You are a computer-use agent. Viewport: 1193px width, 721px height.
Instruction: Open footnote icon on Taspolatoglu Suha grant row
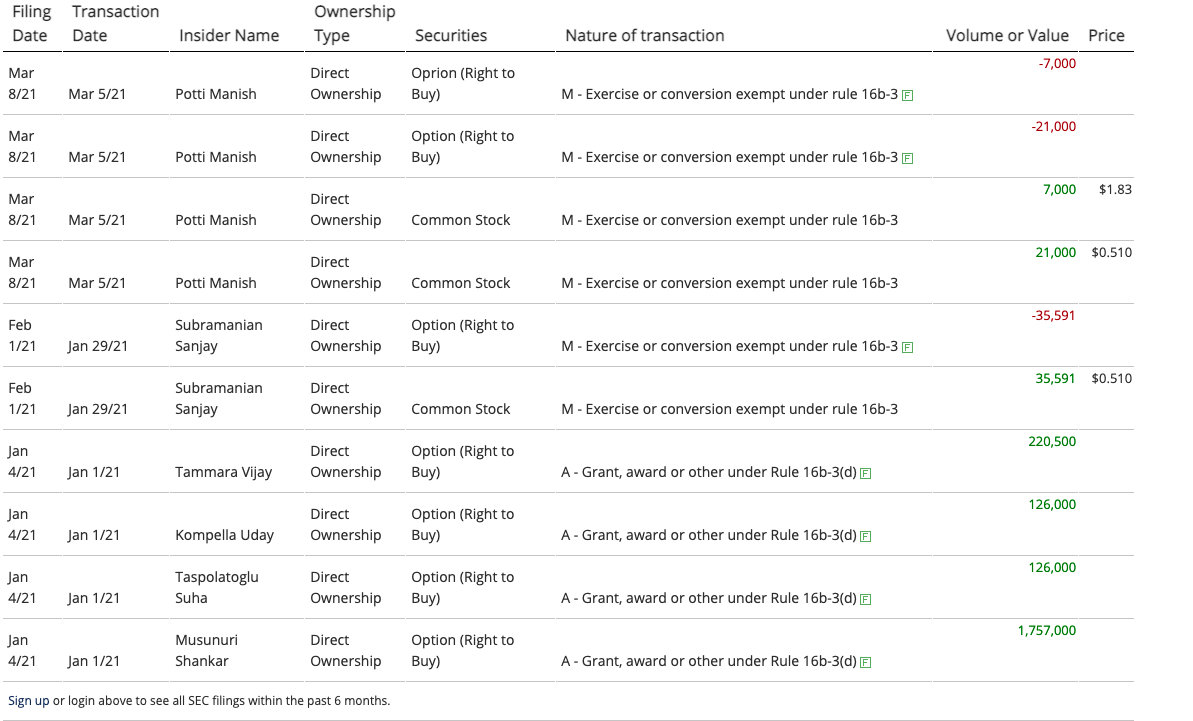tap(865, 599)
